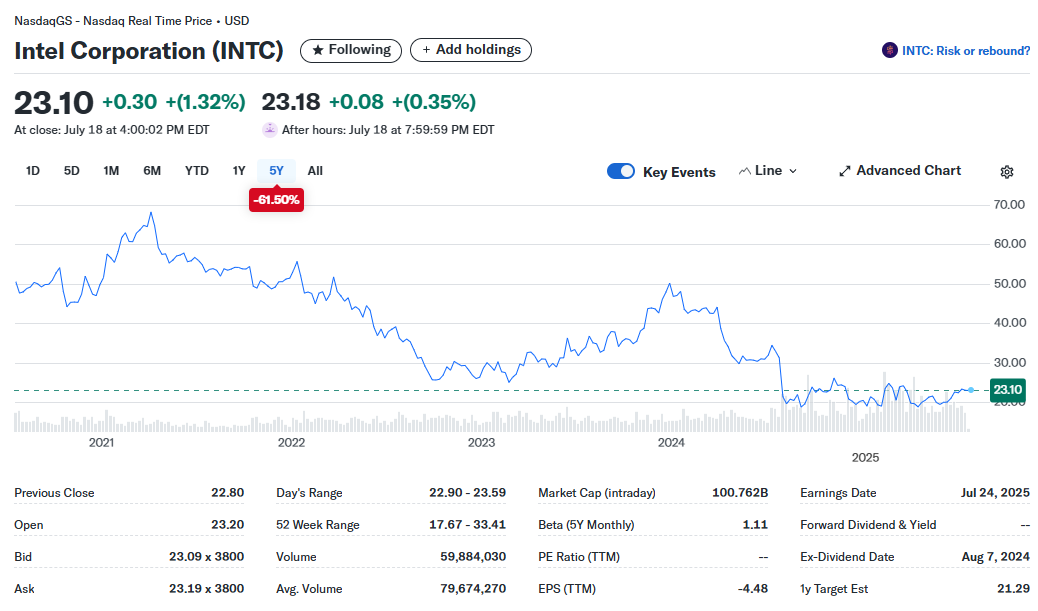
Task: Select the 5Y range tab
Action: click(x=277, y=171)
